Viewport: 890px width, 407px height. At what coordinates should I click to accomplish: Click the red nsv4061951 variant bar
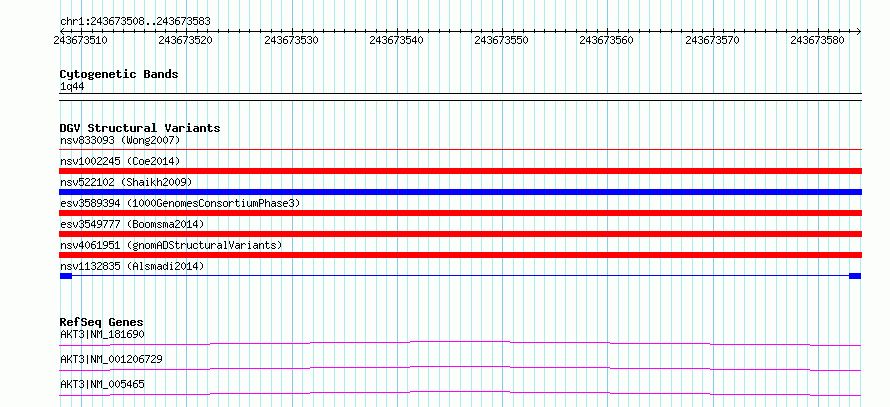point(461,255)
